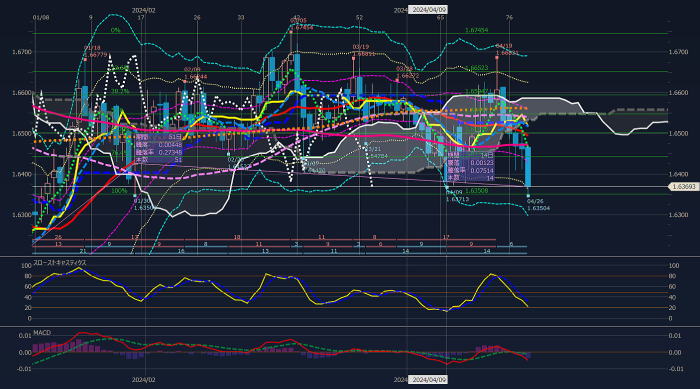
Task: Click bar count 76 on top axis
Action: pyautogui.click(x=509, y=17)
